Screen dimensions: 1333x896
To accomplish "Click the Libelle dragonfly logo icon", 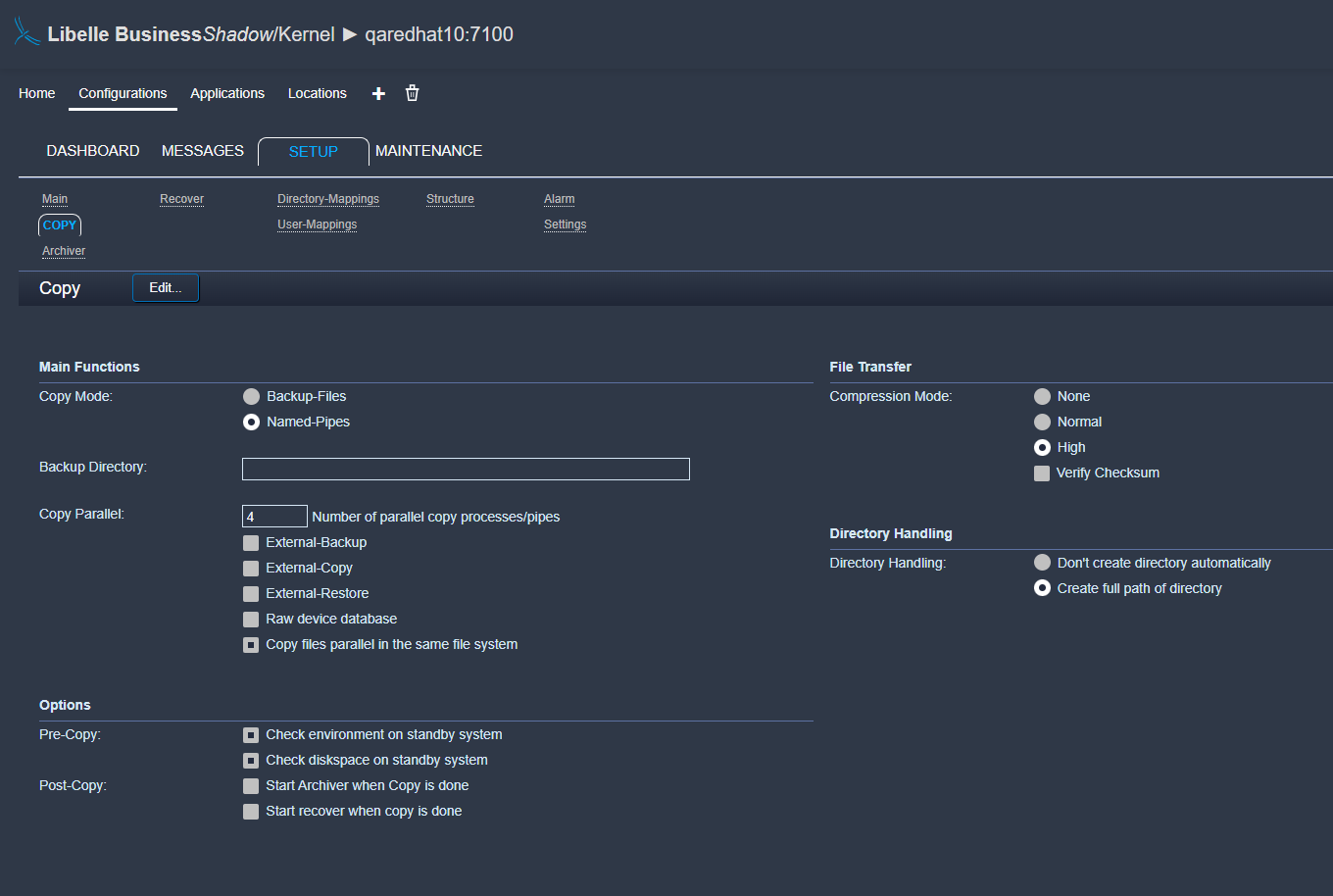I will tap(26, 32).
